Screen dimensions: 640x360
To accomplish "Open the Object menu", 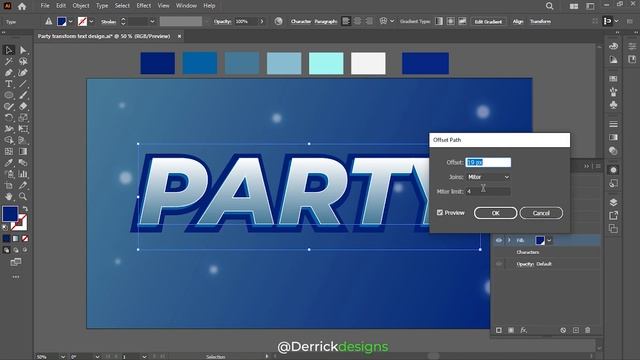I will (x=81, y=6).
